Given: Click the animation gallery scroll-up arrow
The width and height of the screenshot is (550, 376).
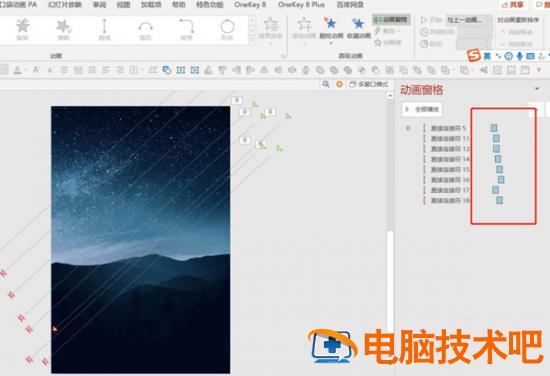Looking at the screenshot, I should [252, 20].
